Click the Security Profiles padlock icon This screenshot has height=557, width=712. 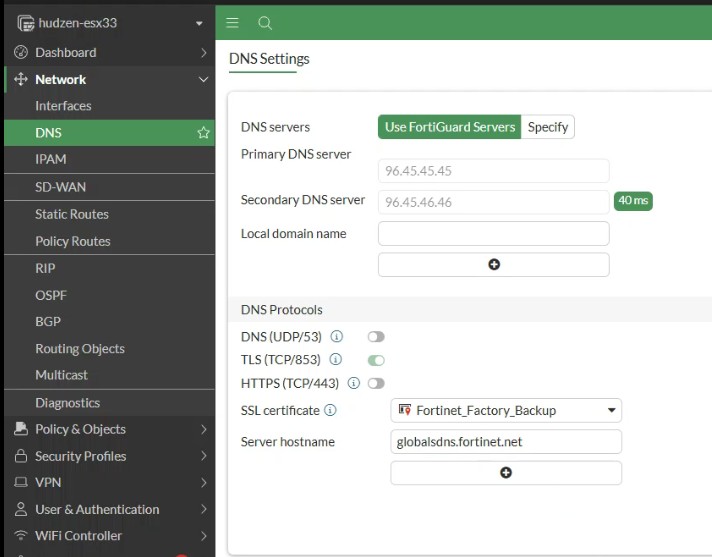click(x=21, y=456)
